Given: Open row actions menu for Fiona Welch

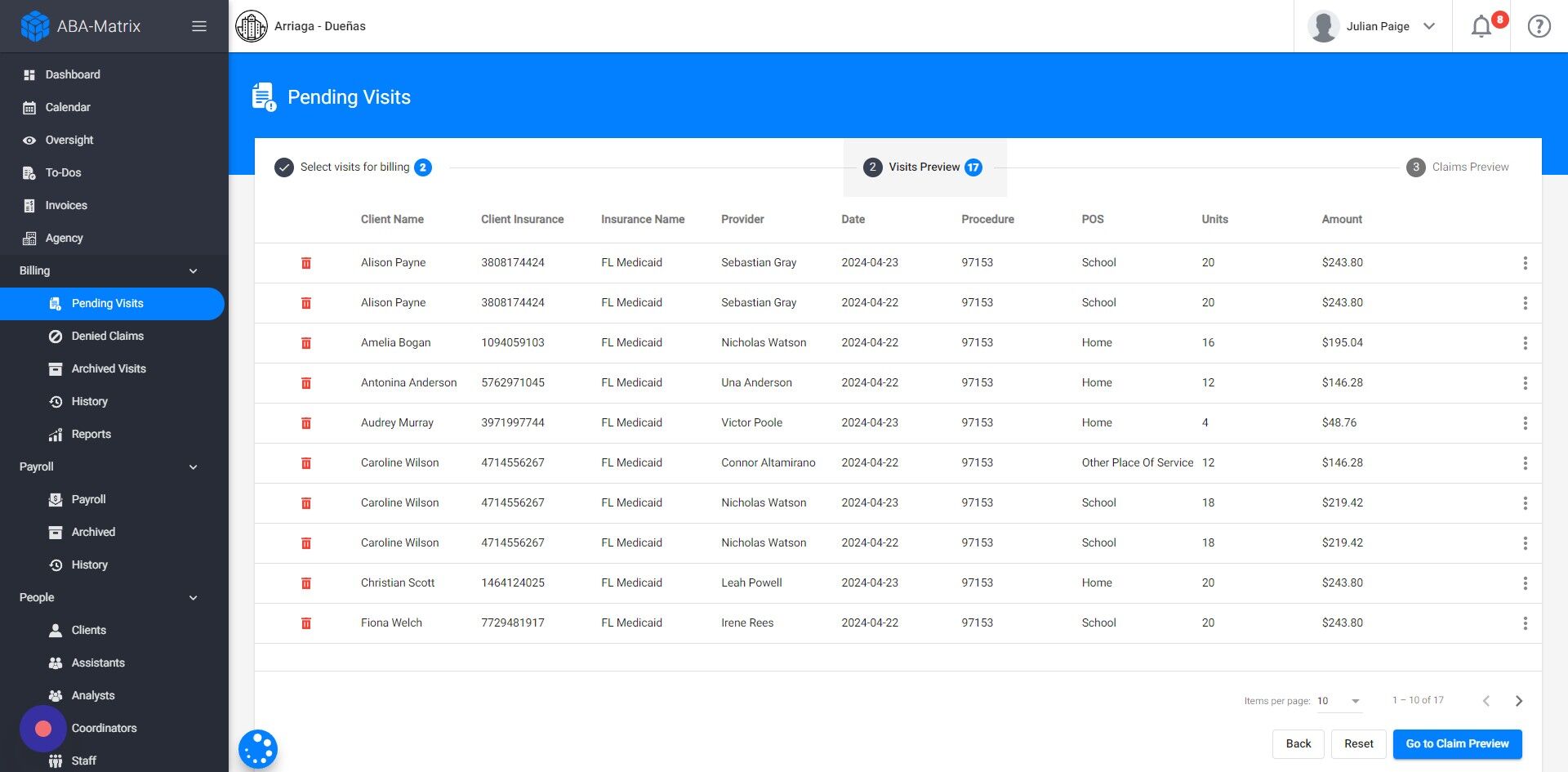Looking at the screenshot, I should [x=1526, y=623].
